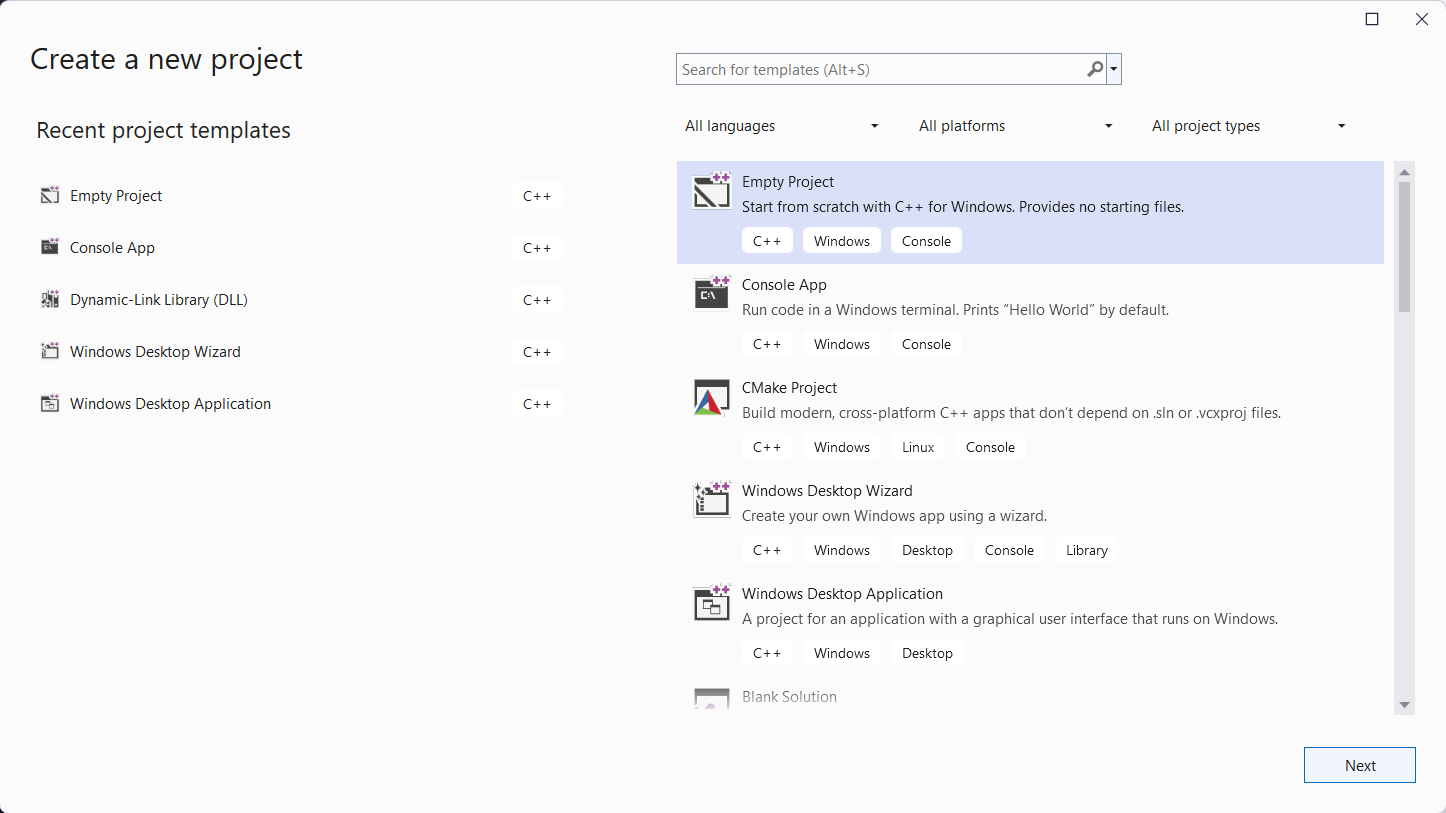The width and height of the screenshot is (1446, 813).
Task: Click scrollbar down arrow in template list
Action: point(1404,705)
